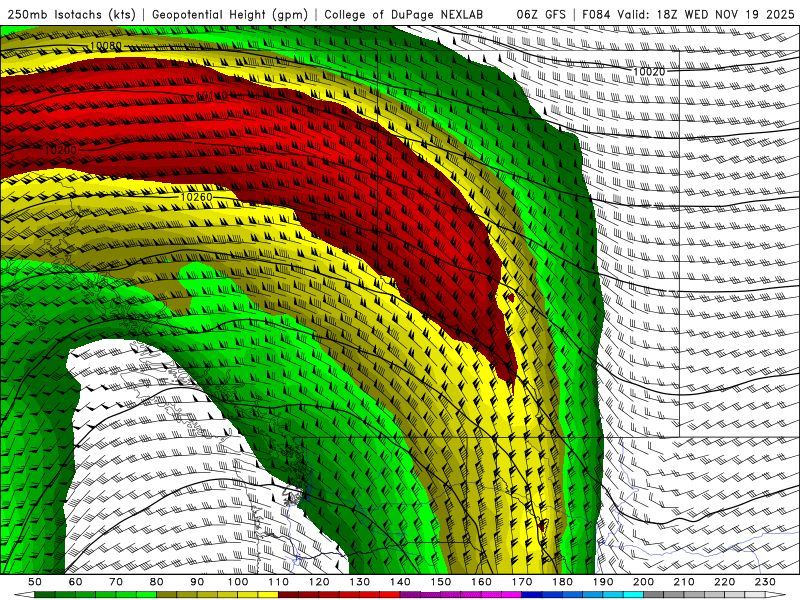Click the 130 value on the color scale

[359, 582]
